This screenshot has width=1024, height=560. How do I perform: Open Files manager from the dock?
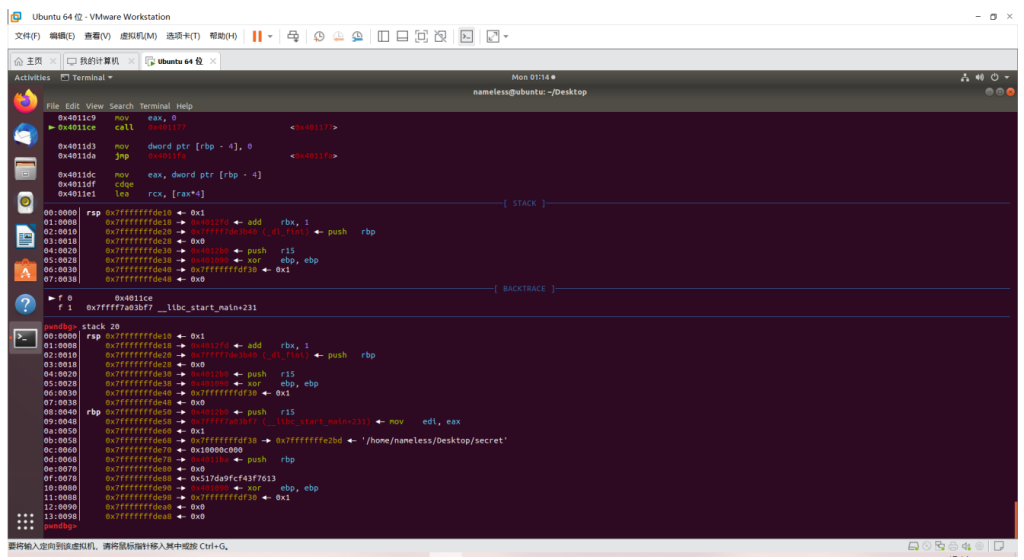[x=25, y=169]
